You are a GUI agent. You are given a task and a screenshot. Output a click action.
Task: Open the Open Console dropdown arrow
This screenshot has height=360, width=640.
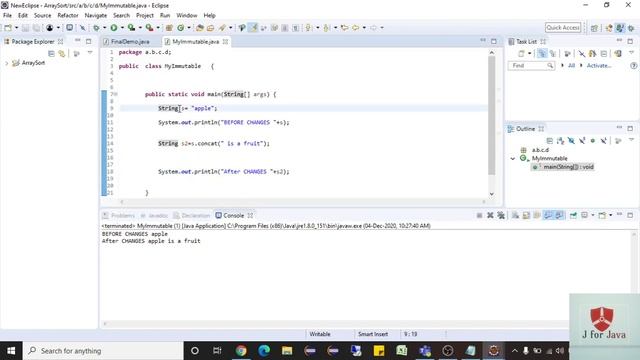coord(611,215)
